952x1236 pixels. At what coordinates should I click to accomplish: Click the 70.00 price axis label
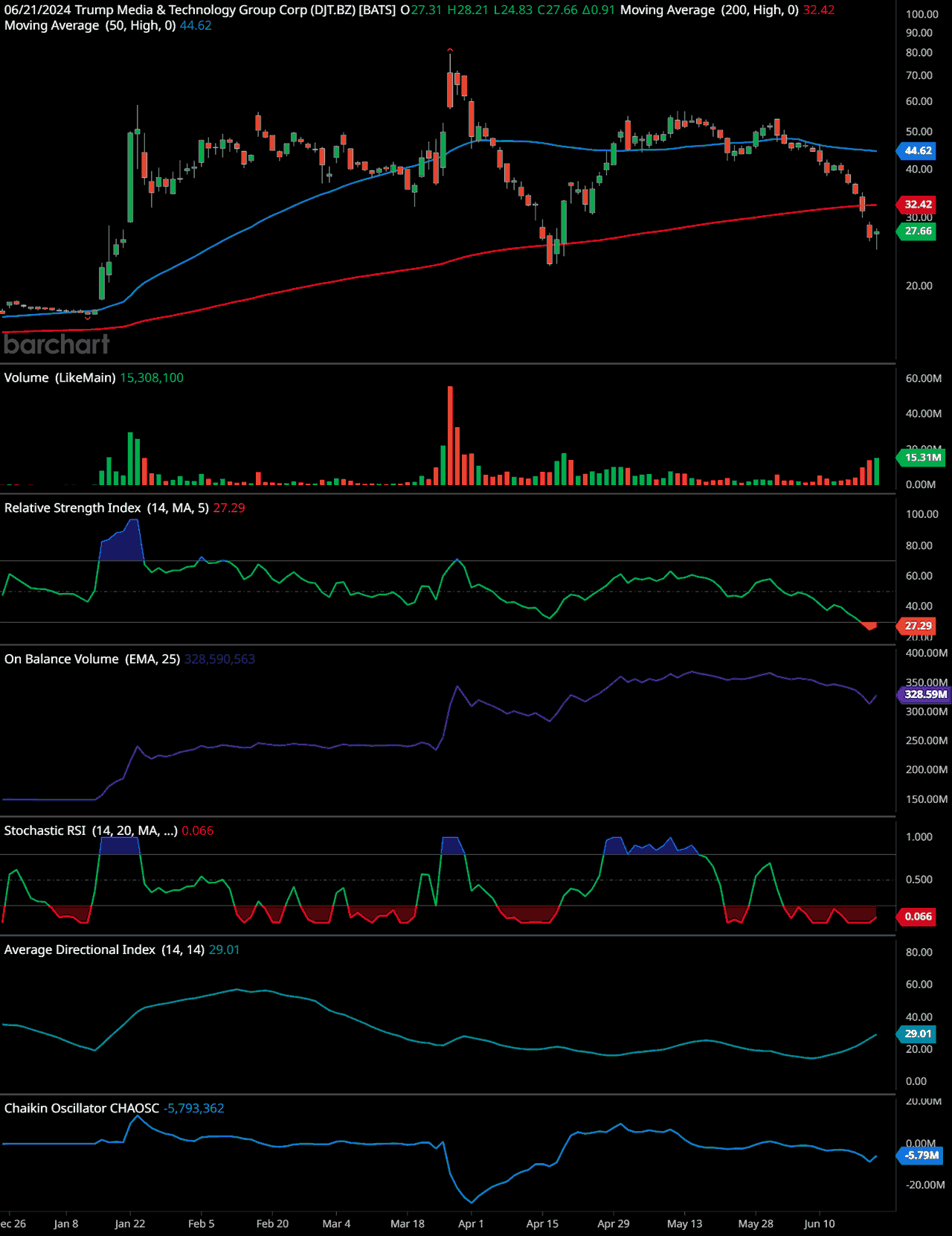click(x=919, y=75)
